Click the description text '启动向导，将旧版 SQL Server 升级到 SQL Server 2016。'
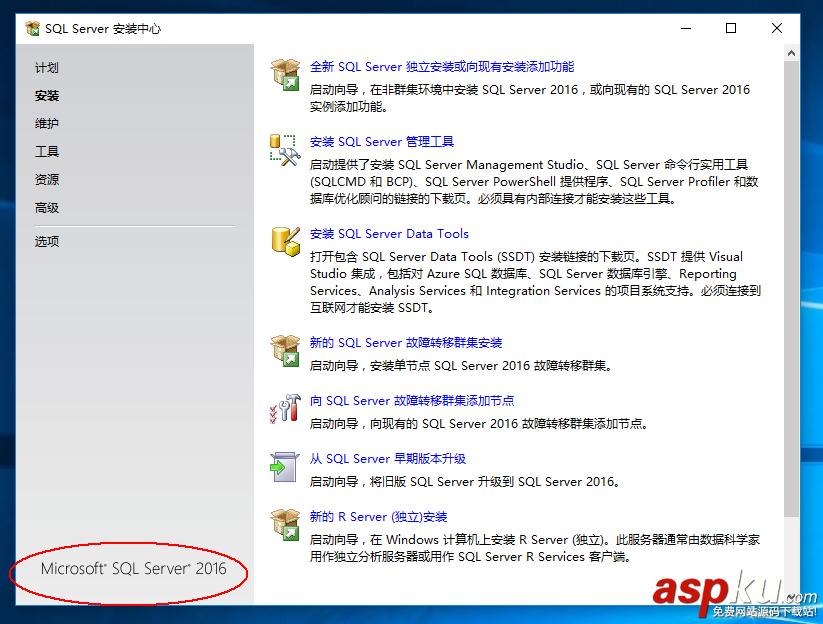The image size is (823, 624). click(465, 482)
